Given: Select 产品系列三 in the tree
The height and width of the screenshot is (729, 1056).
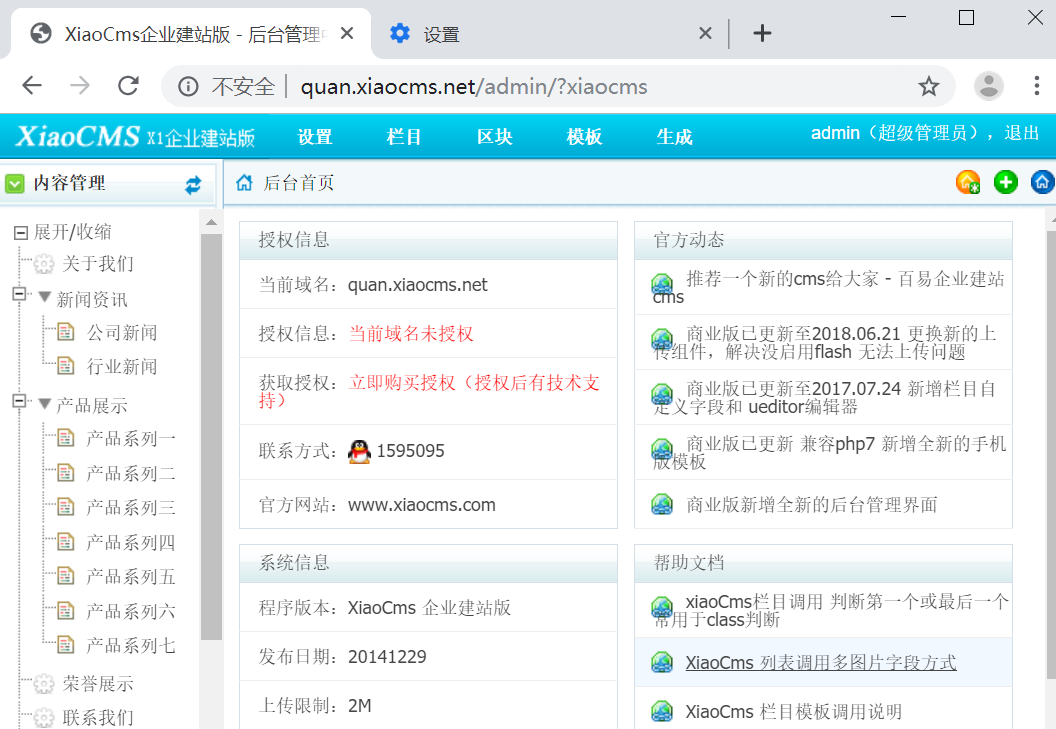Looking at the screenshot, I should click(131, 507).
